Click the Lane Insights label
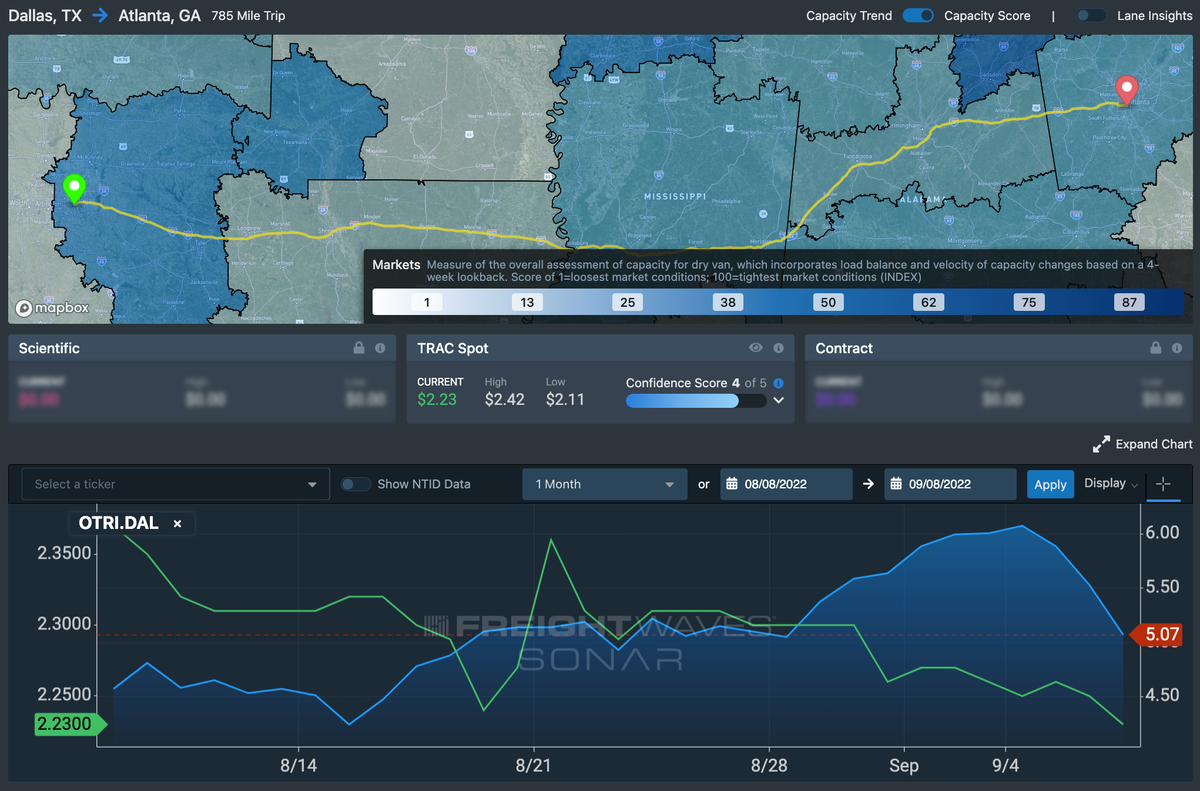The image size is (1200, 791). coord(1155,16)
